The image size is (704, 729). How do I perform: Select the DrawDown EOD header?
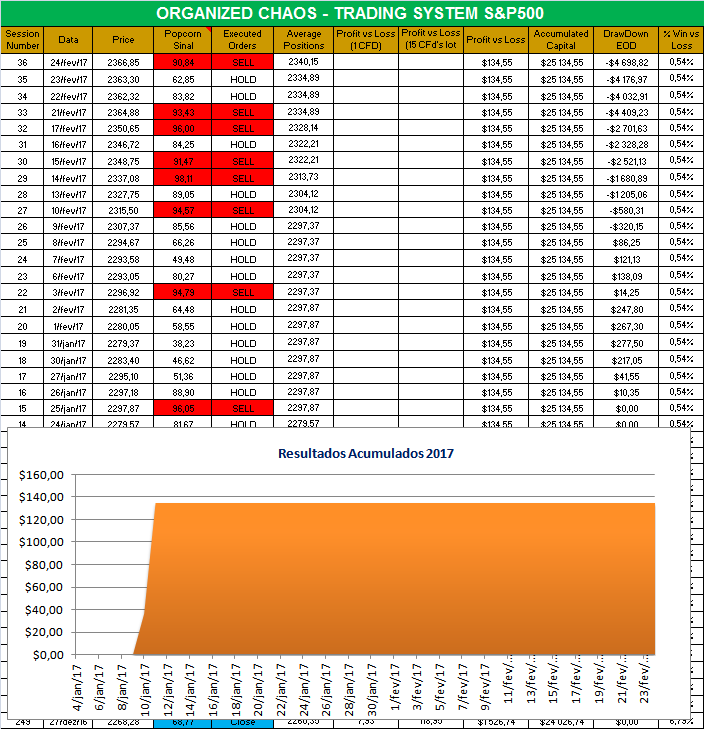(626, 40)
